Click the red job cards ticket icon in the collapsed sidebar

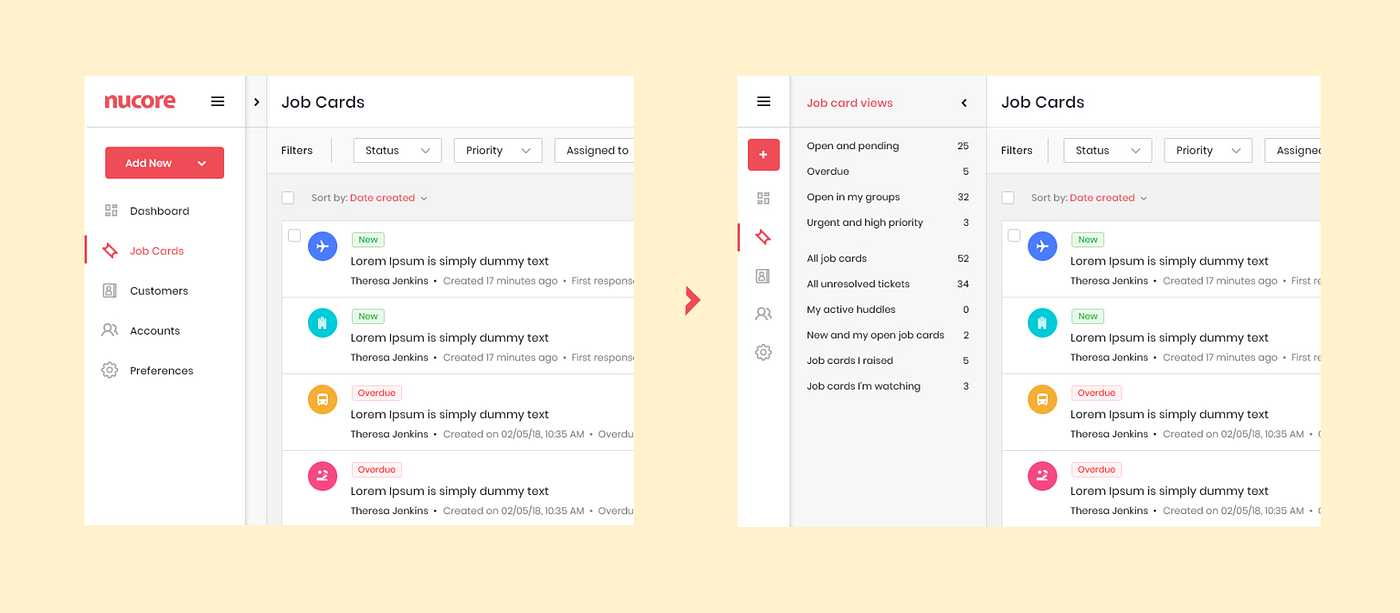pyautogui.click(x=764, y=237)
